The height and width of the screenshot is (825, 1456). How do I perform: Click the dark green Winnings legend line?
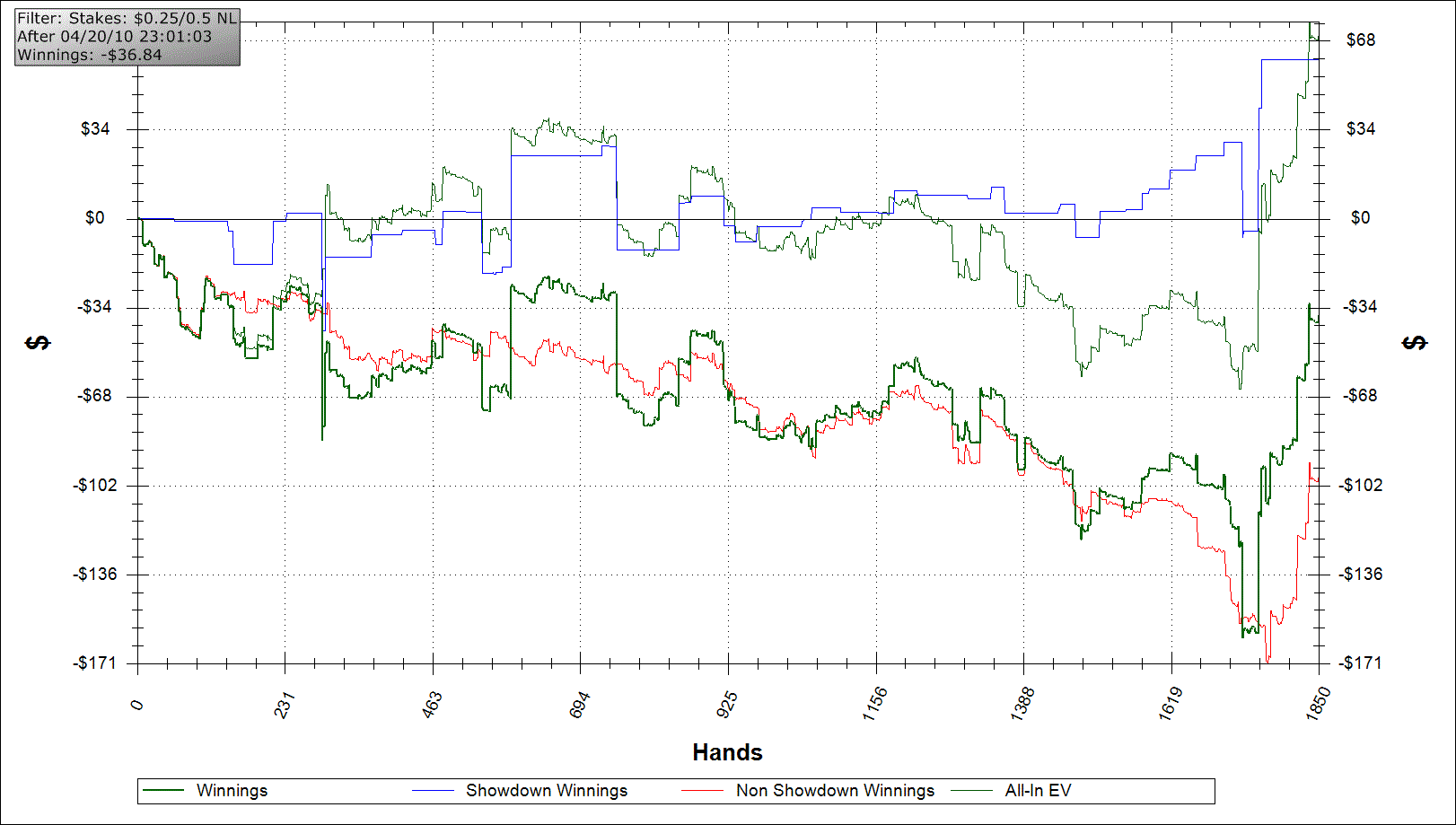tap(163, 791)
